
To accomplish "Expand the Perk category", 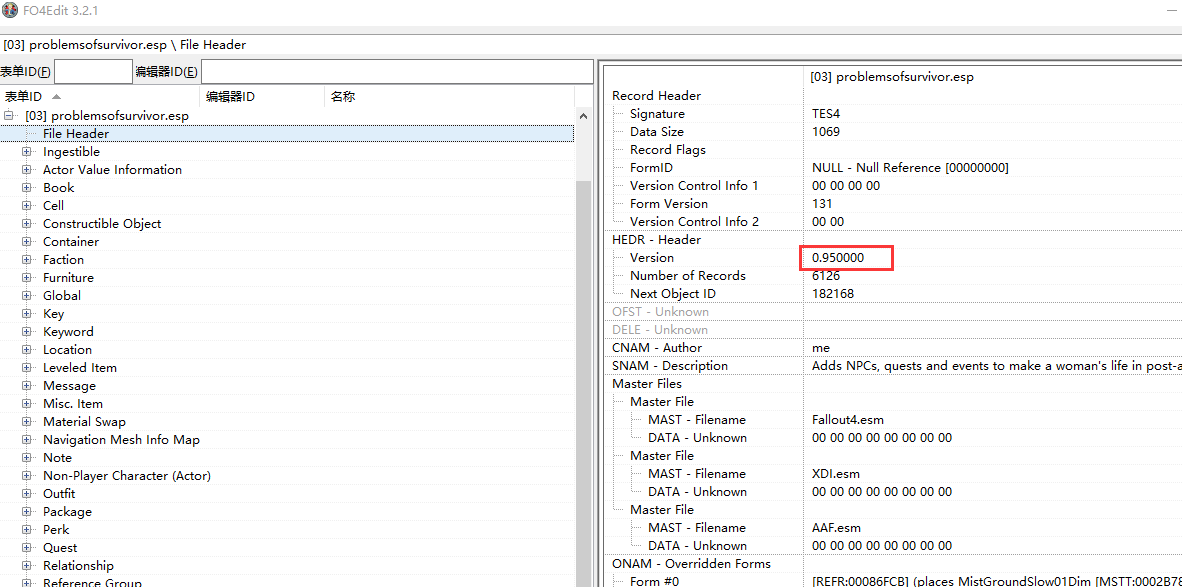I will tap(27, 530).
